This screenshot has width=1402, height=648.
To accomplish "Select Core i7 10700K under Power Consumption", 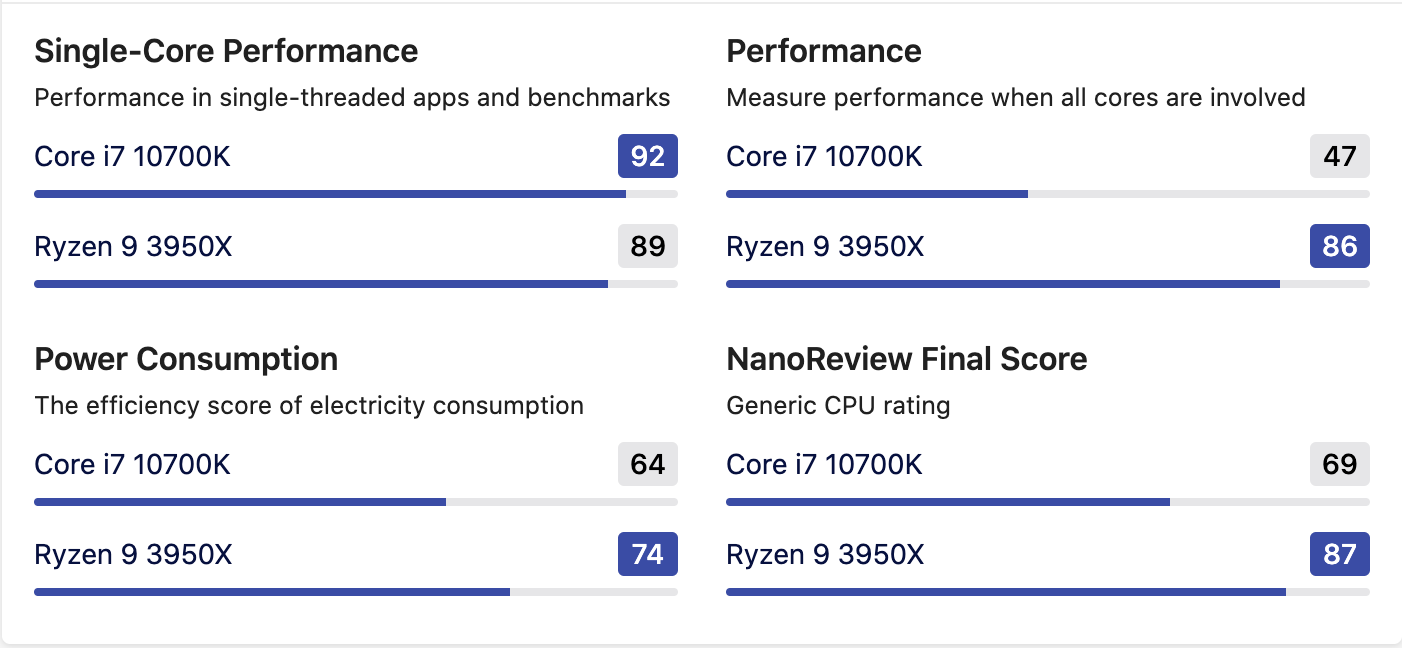I will point(132,465).
